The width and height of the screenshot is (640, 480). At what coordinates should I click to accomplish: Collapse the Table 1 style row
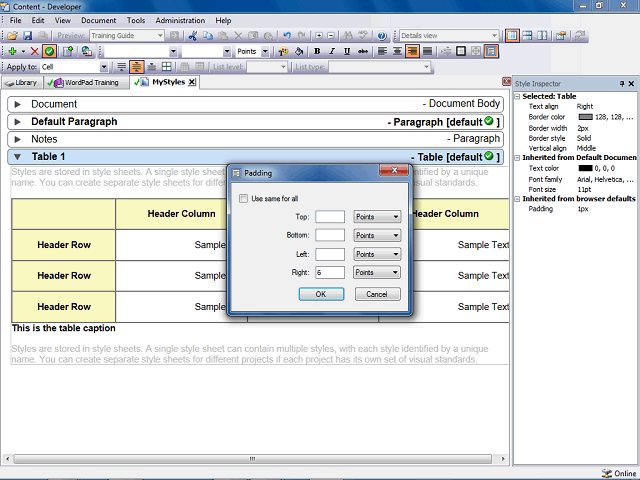(18, 157)
